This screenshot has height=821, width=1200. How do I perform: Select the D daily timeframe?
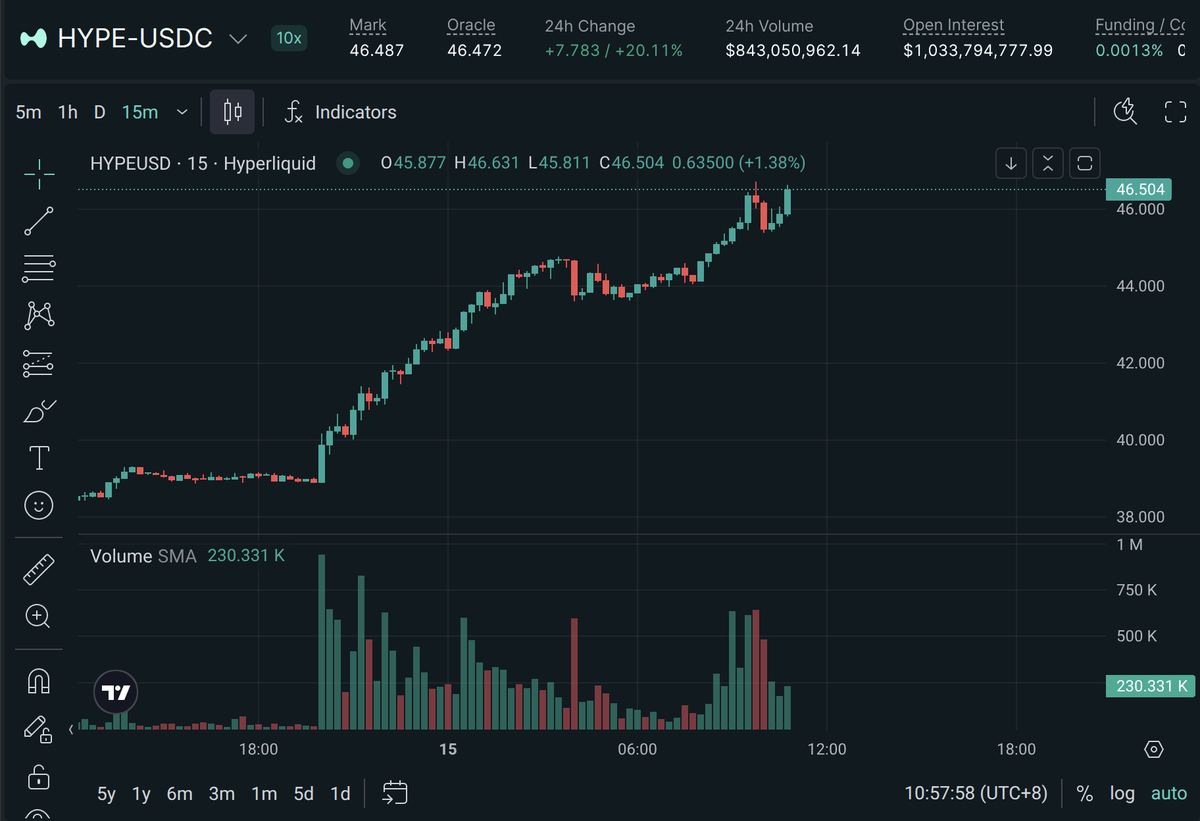point(100,112)
